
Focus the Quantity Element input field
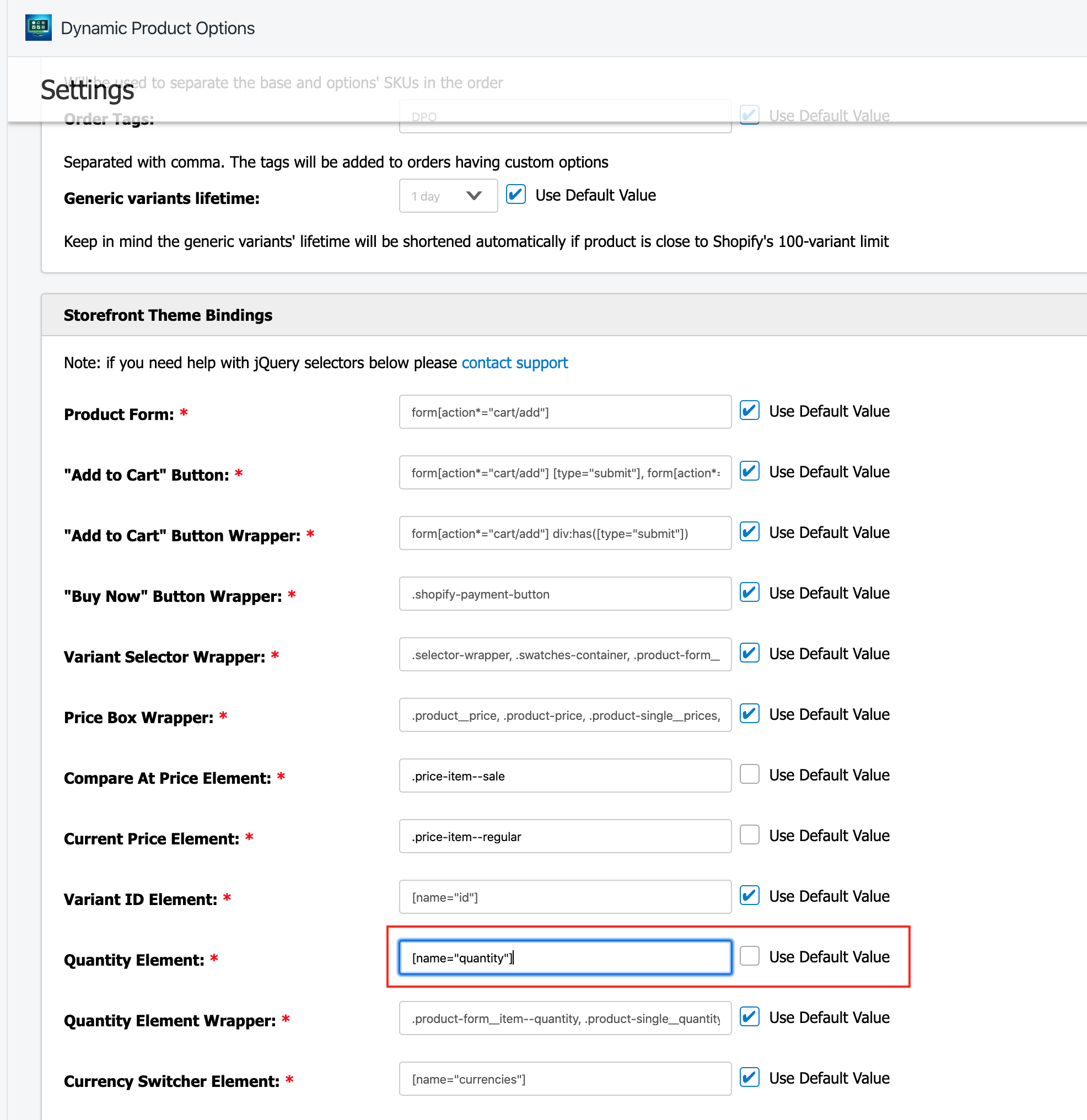(564, 958)
